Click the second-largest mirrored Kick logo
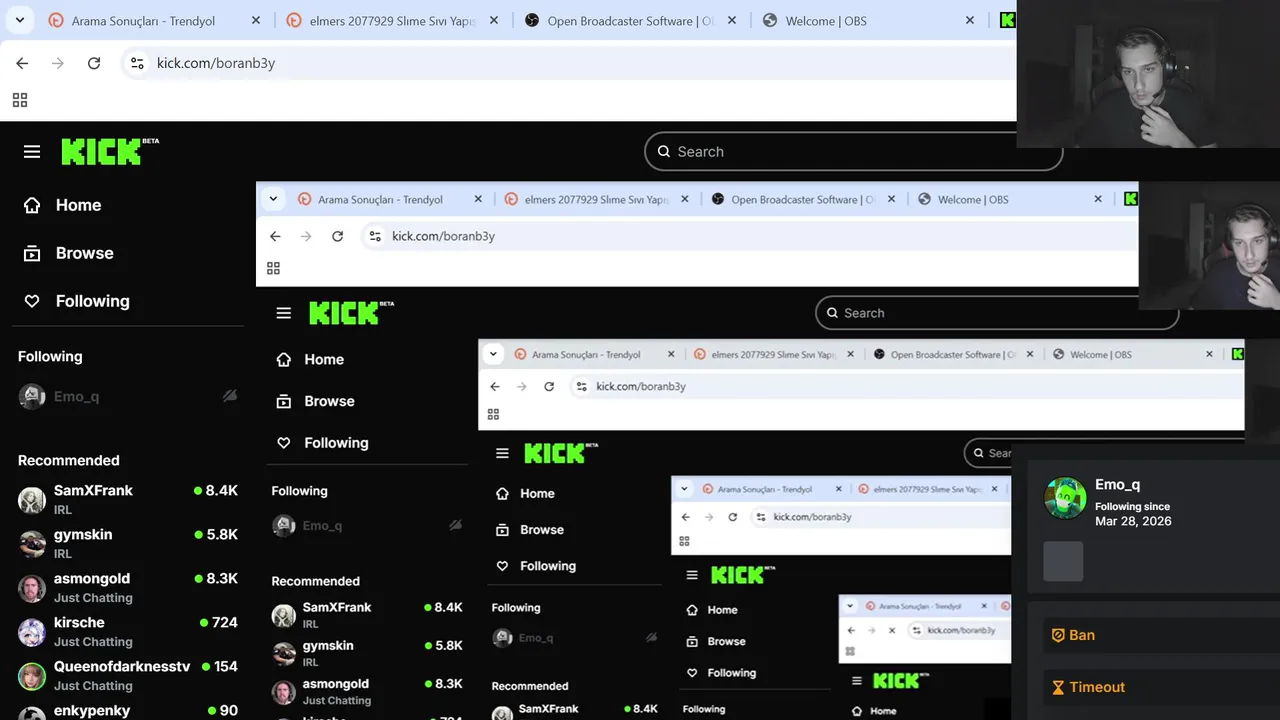 click(350, 313)
